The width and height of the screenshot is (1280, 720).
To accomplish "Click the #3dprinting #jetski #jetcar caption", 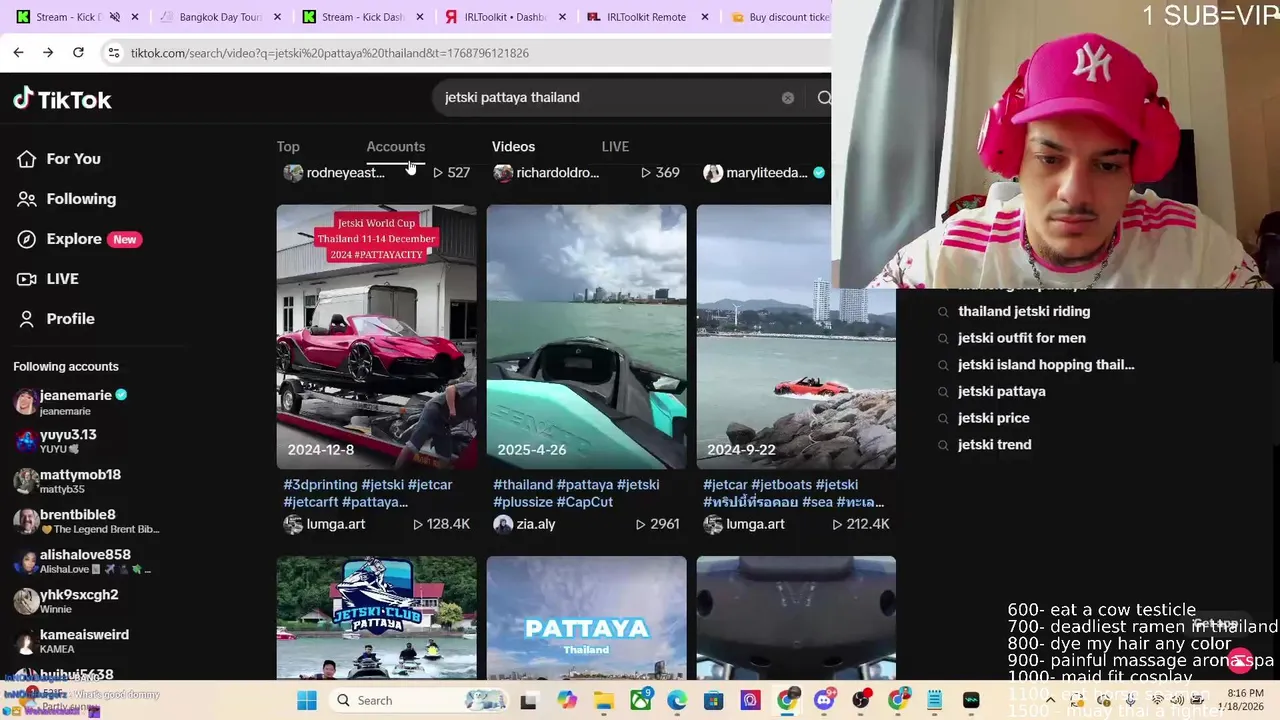I will [x=368, y=493].
